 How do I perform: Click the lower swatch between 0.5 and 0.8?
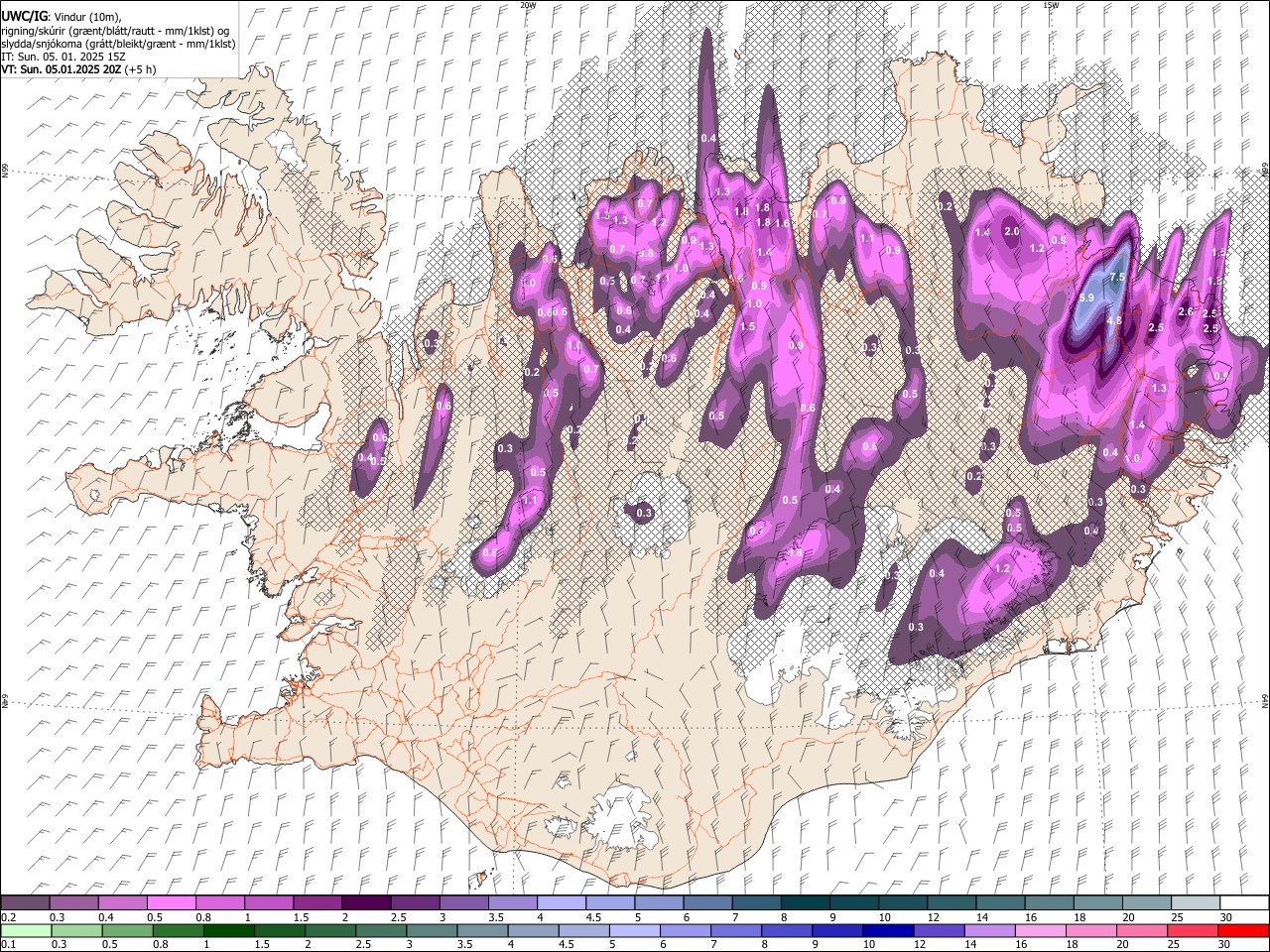tap(127, 930)
